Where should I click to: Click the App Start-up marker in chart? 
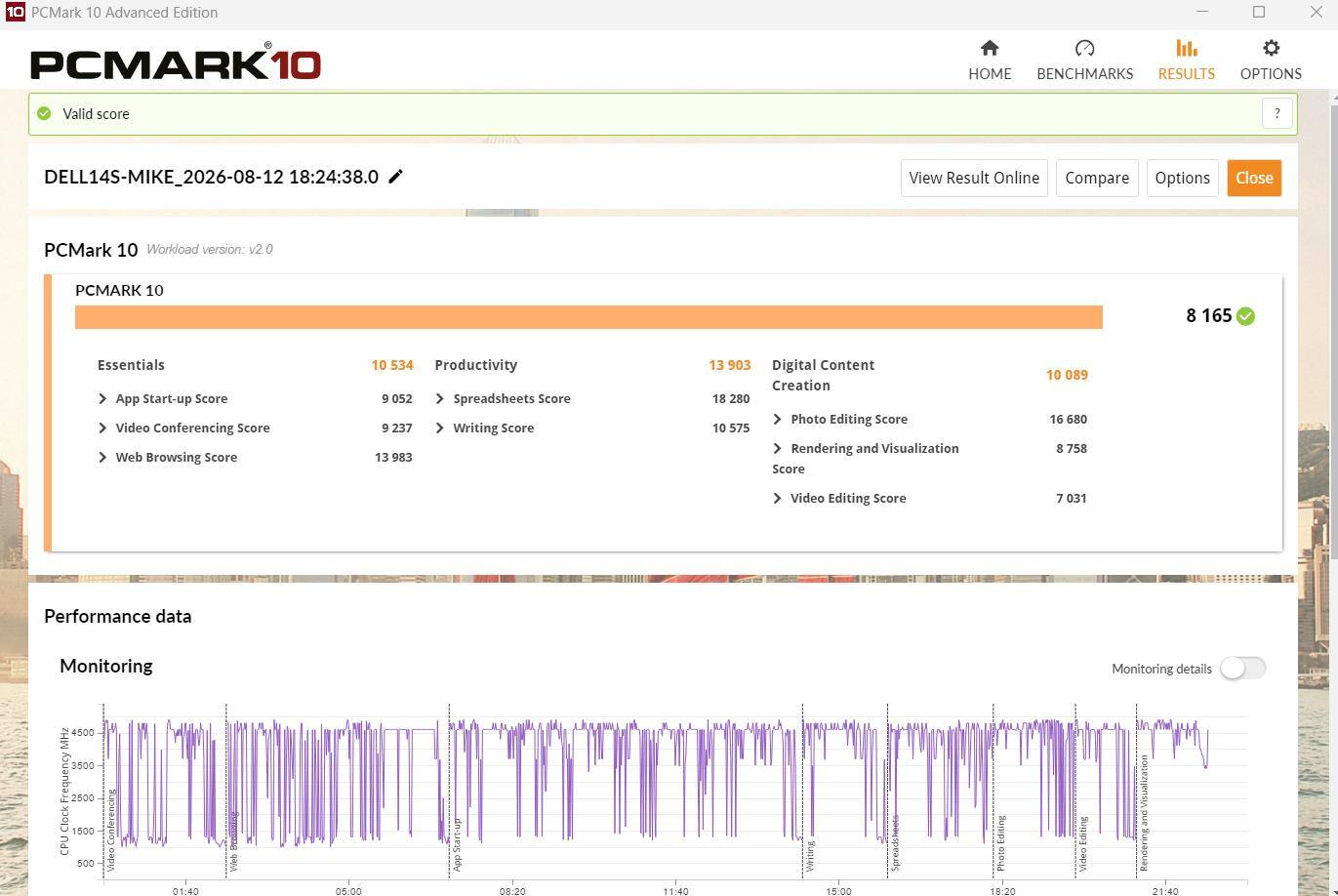457,844
